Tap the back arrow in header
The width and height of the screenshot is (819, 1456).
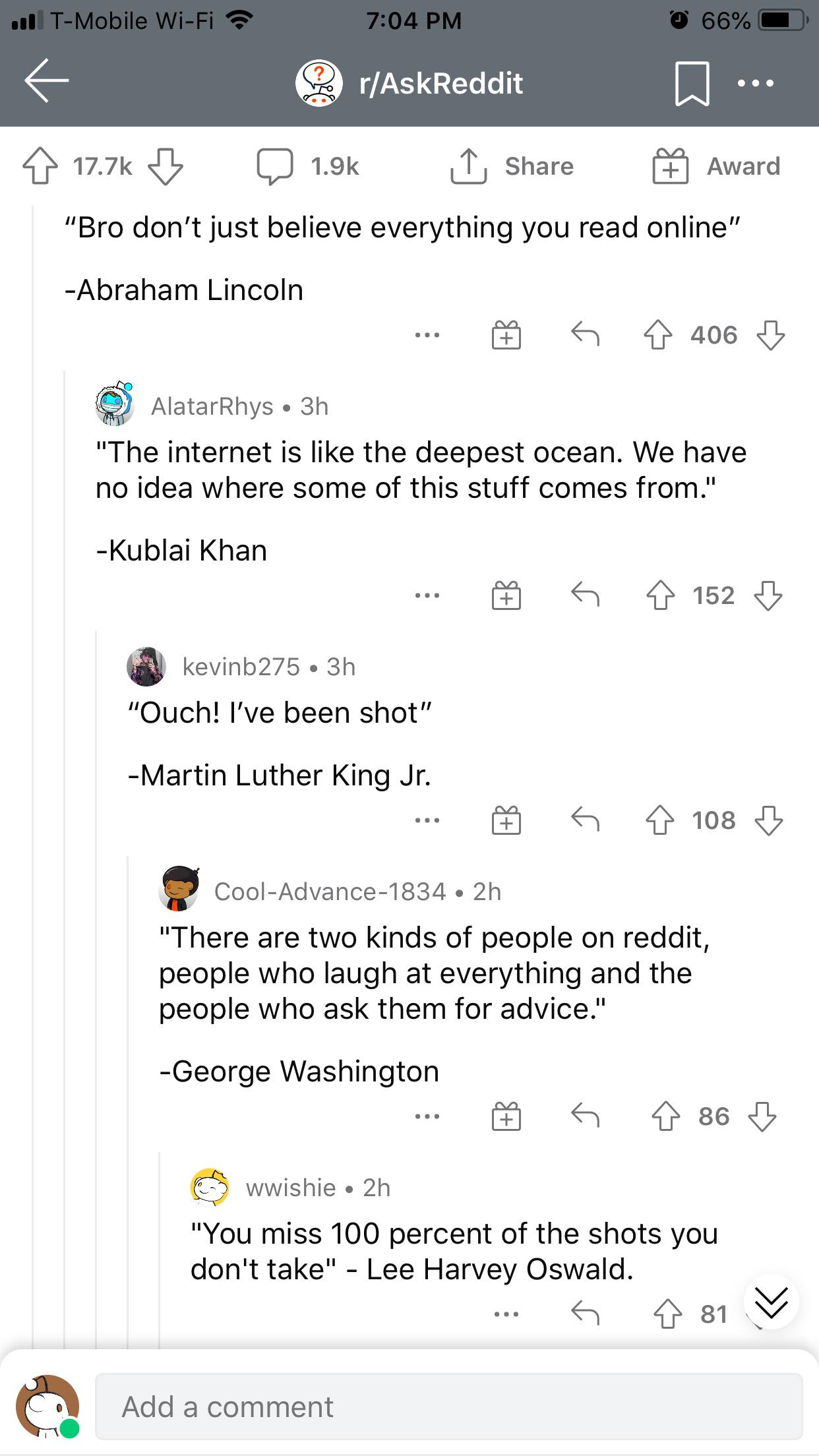(46, 81)
